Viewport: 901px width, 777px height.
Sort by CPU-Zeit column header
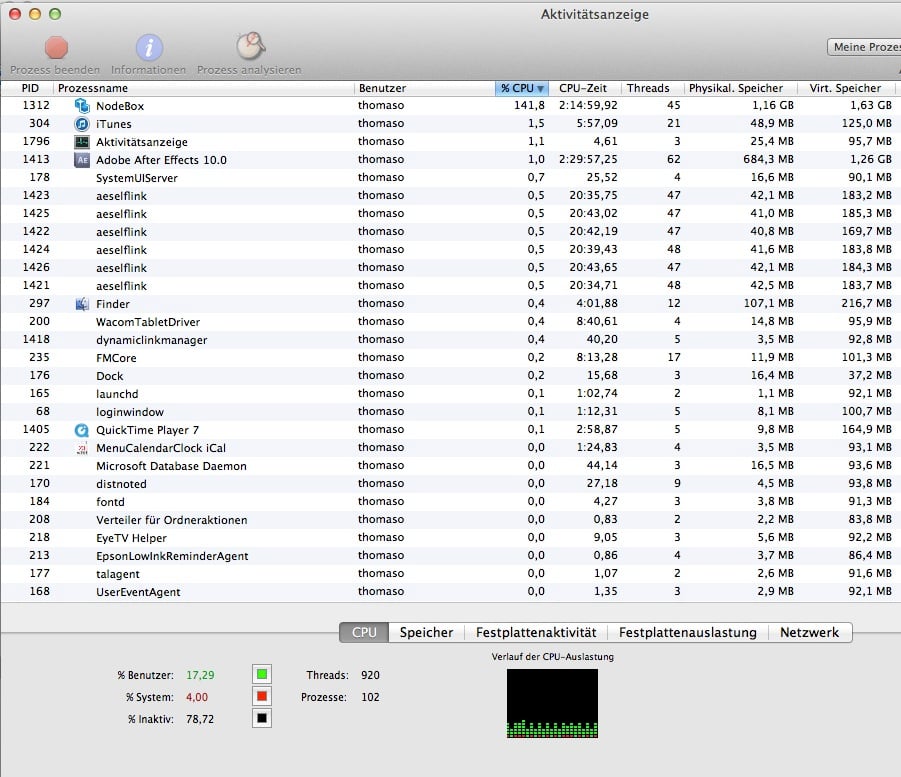click(x=585, y=88)
